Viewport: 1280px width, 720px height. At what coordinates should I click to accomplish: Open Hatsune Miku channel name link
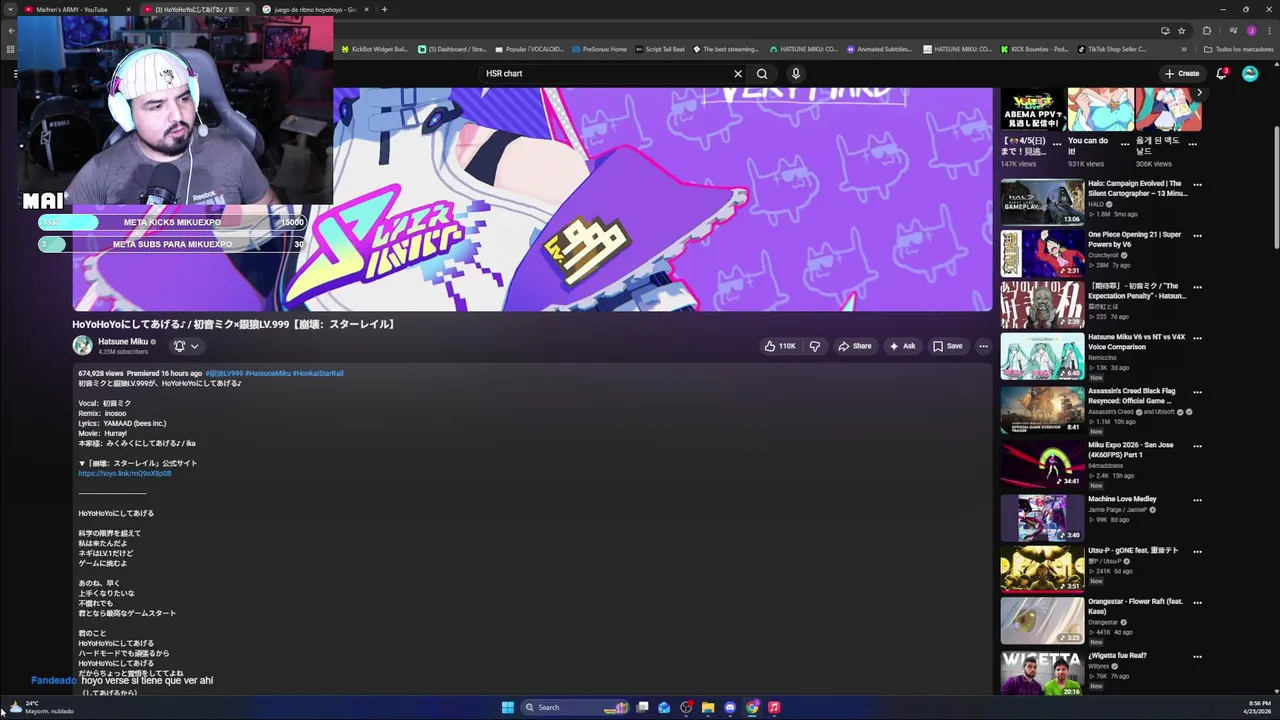123,341
